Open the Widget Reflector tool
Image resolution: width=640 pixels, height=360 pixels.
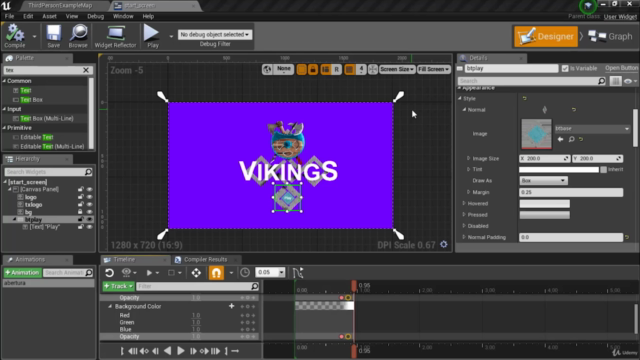click(x=116, y=36)
